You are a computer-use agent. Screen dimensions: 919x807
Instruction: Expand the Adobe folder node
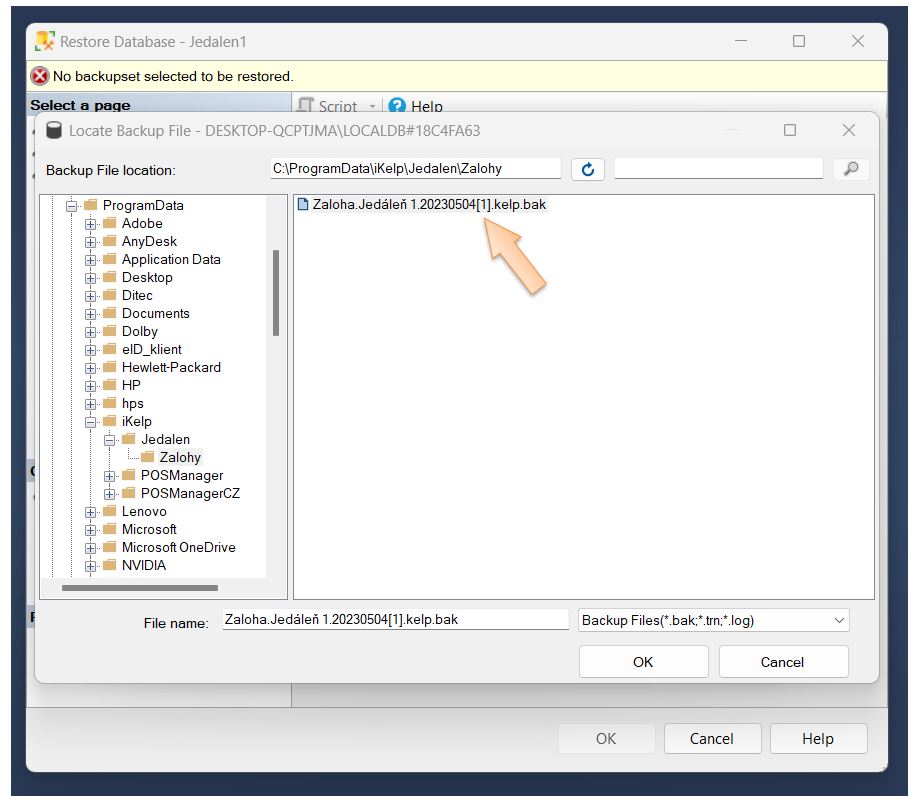click(91, 224)
